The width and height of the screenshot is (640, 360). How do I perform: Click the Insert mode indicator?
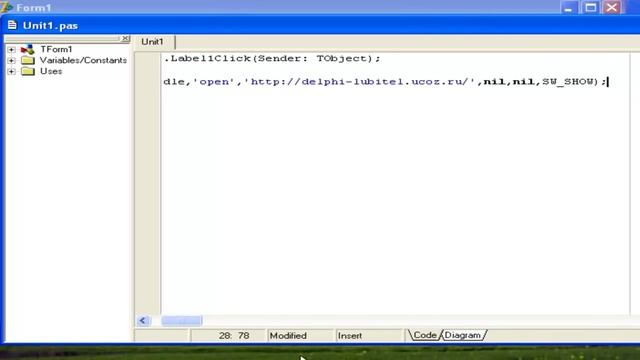pos(350,336)
